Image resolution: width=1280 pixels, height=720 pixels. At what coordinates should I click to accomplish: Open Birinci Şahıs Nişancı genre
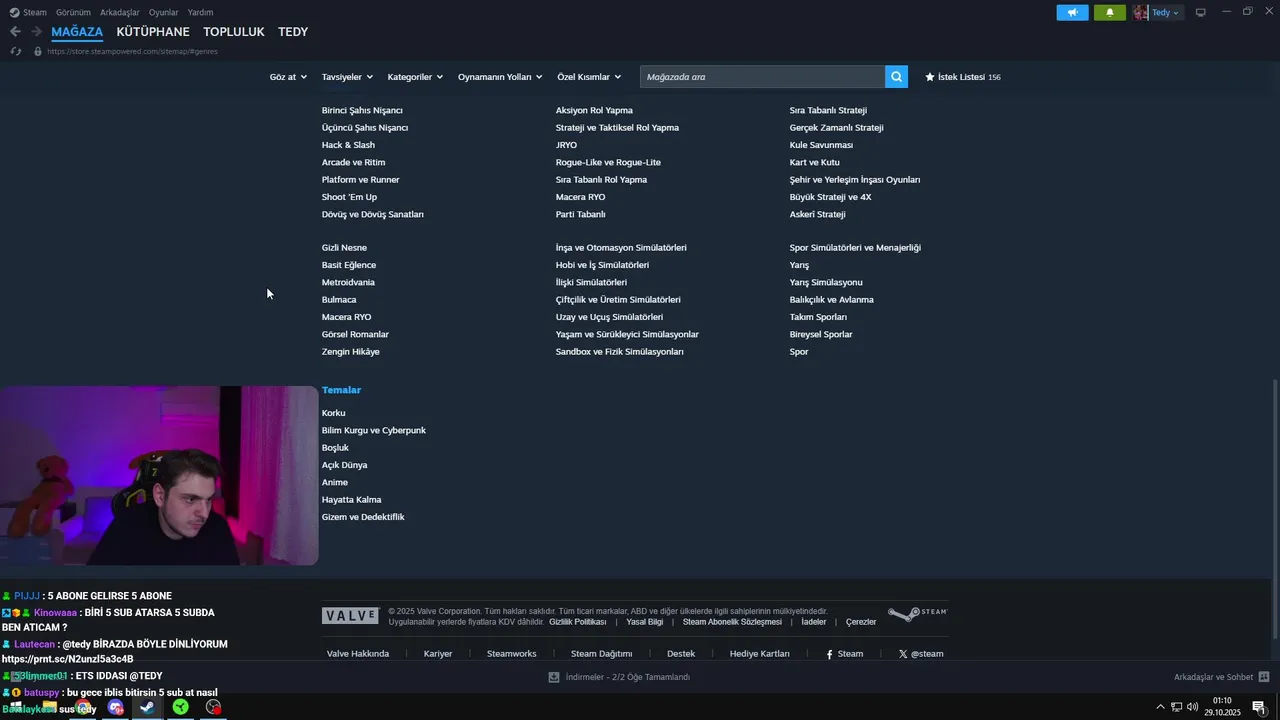[x=362, y=110]
